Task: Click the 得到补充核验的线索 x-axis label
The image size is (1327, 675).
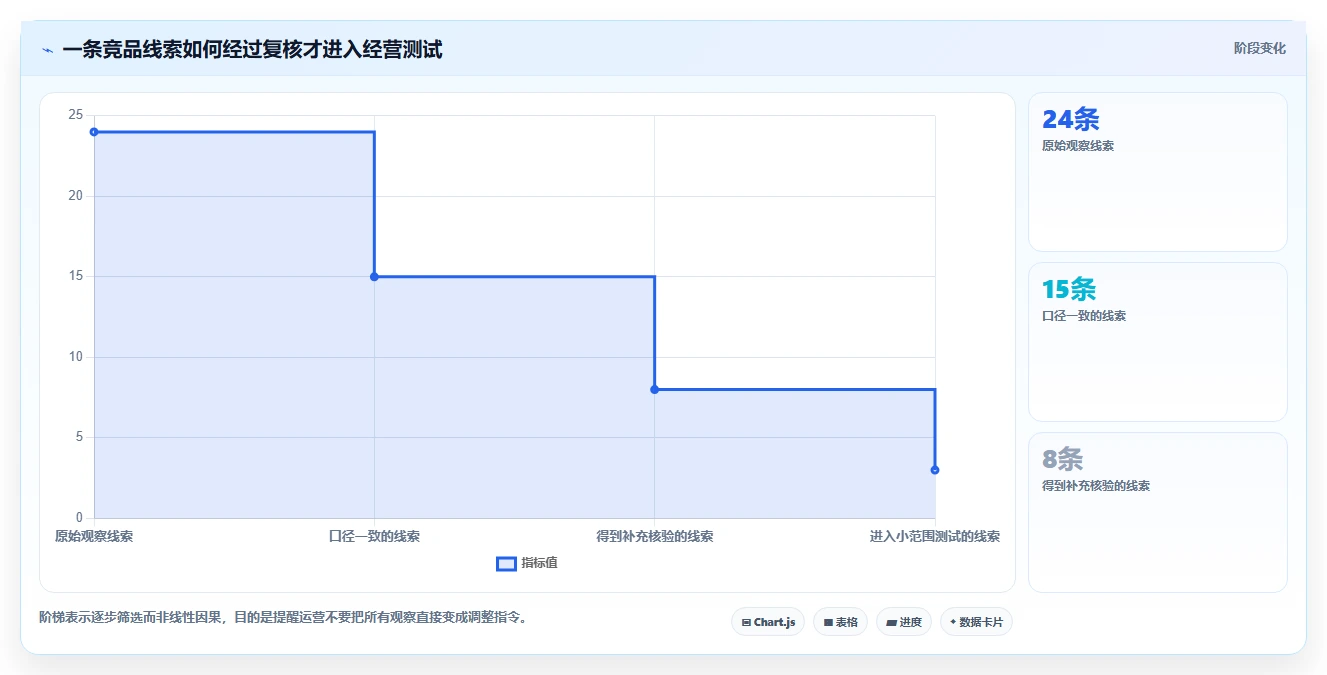Action: [654, 536]
